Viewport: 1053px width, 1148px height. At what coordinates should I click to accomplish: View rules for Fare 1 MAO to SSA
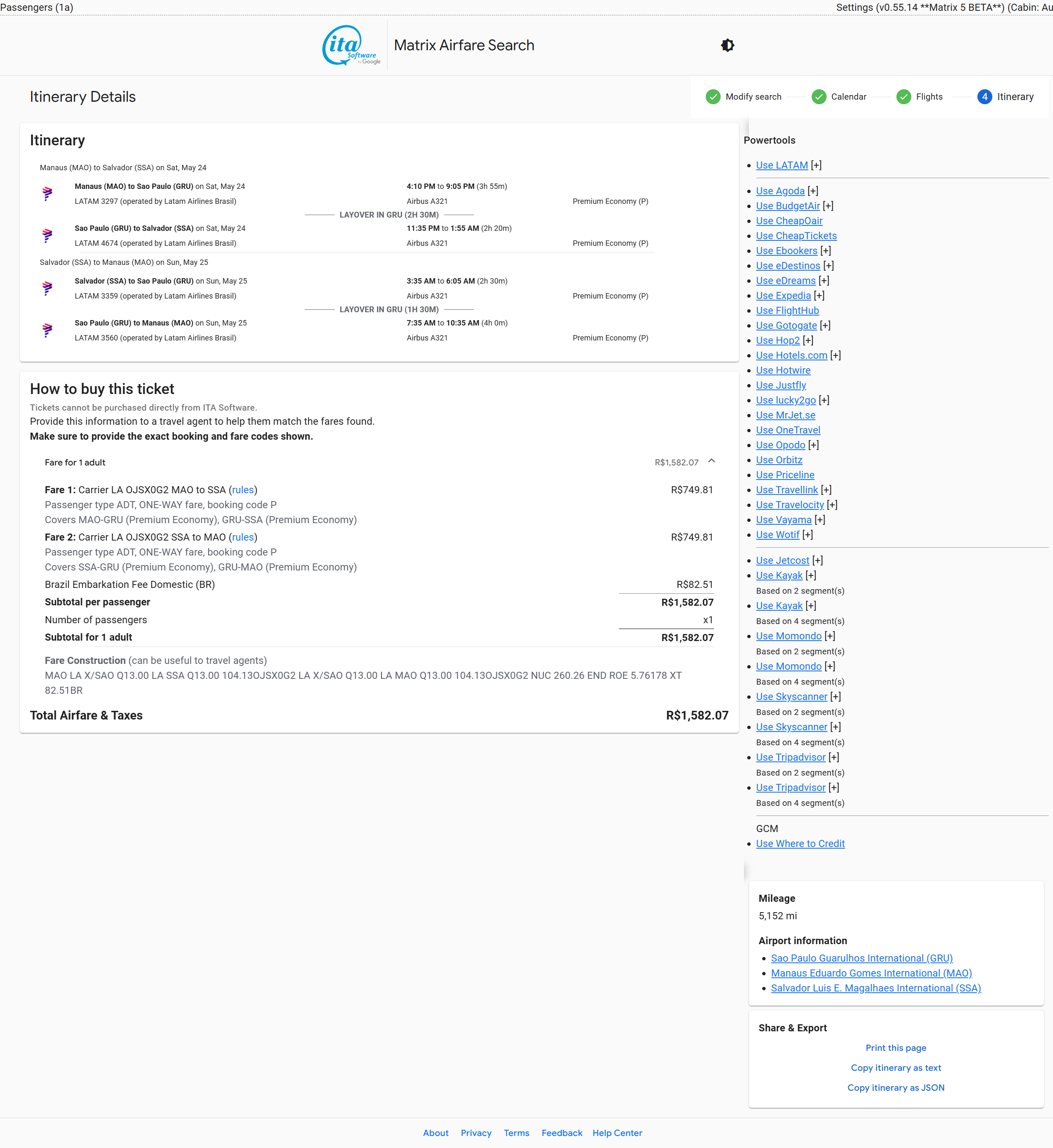click(x=243, y=490)
